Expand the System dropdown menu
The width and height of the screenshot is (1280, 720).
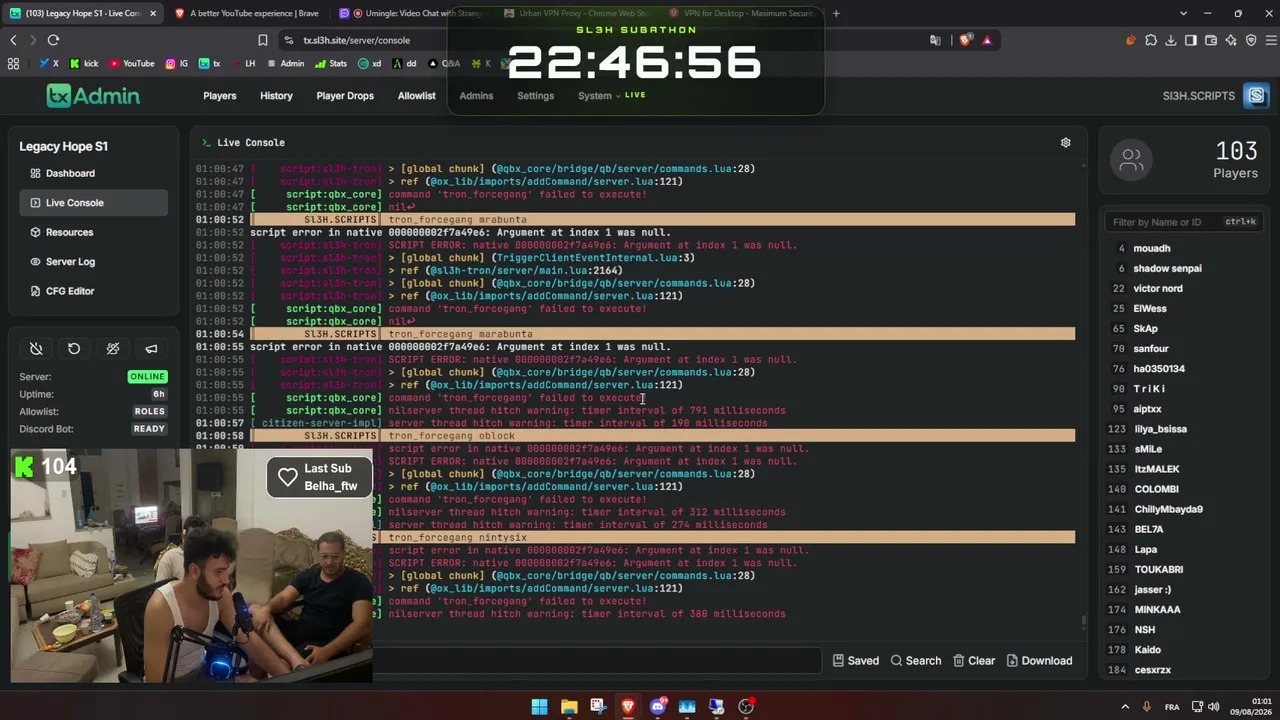(x=598, y=96)
